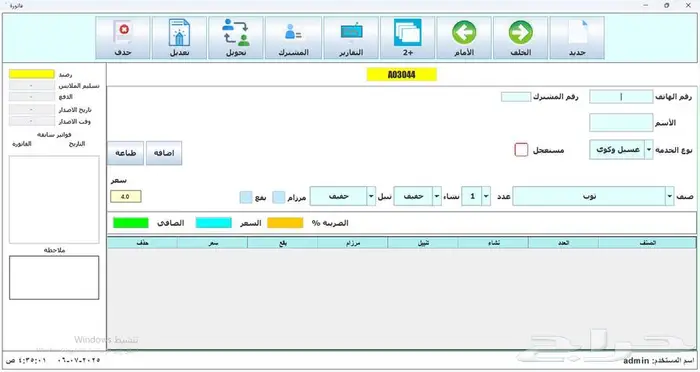
Task: Click the الأسم name input field
Action: (x=621, y=122)
